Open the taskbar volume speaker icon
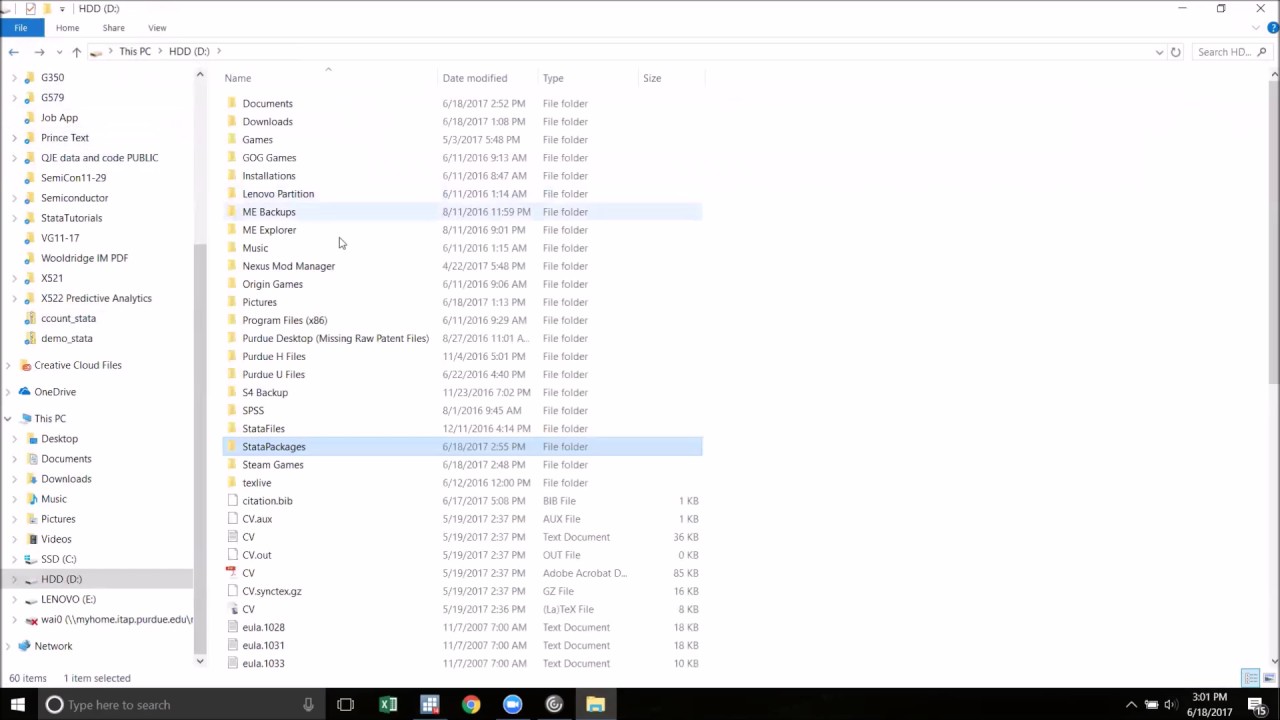Viewport: 1280px width, 720px height. (1171, 705)
